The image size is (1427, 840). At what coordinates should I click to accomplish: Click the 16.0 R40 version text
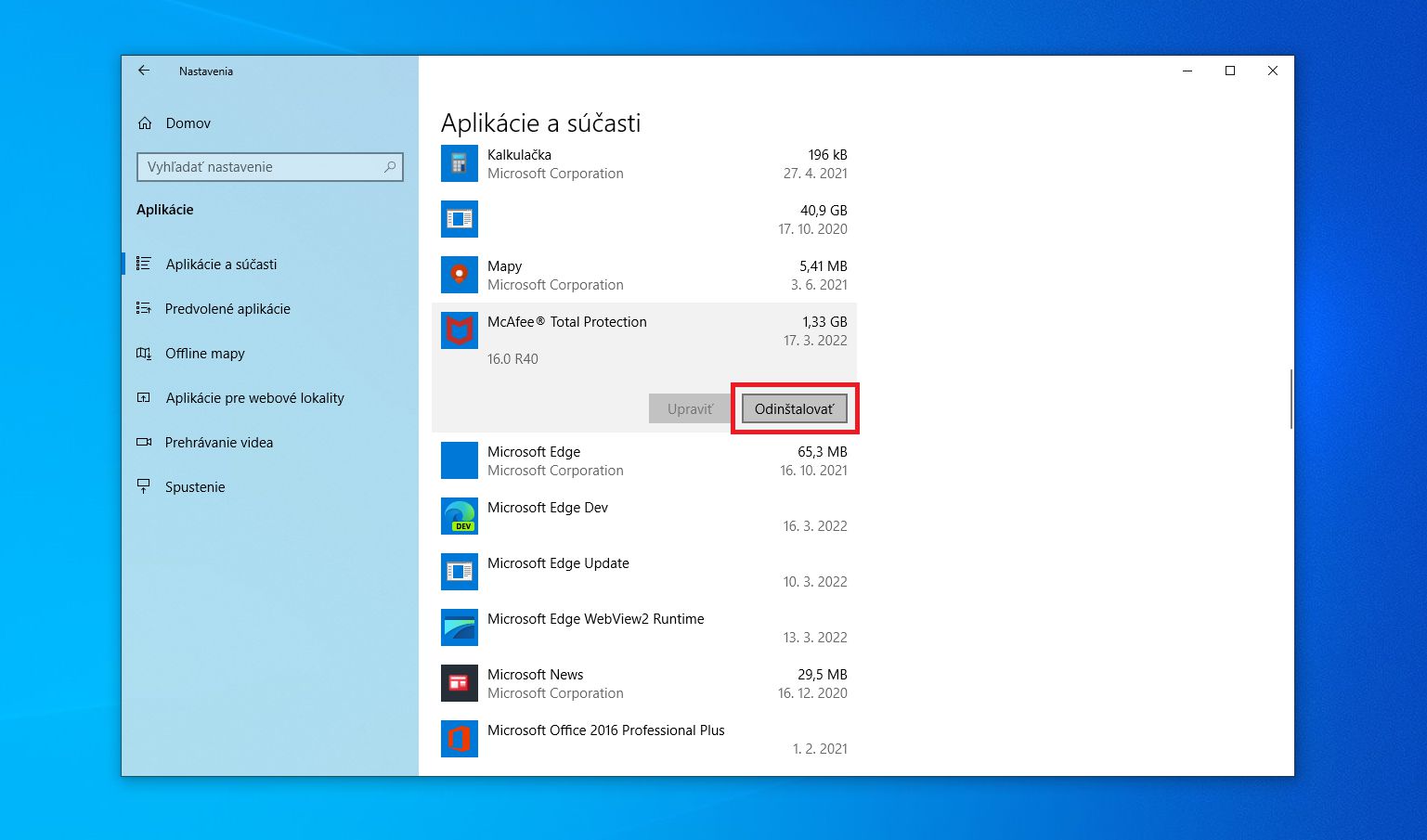pyautogui.click(x=512, y=359)
